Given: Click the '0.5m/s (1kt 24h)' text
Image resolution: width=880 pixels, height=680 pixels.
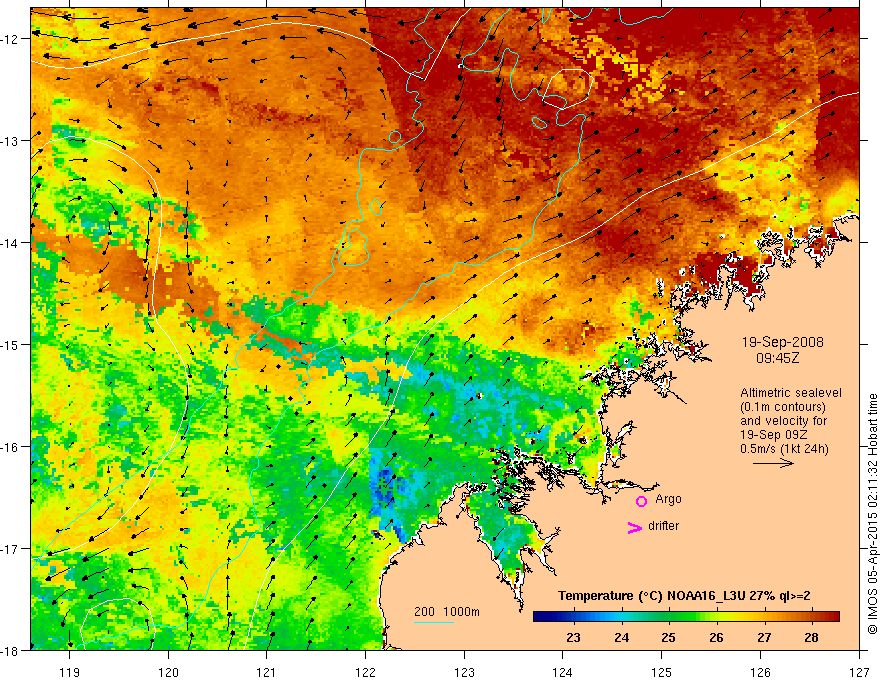Looking at the screenshot, I should [x=784, y=449].
